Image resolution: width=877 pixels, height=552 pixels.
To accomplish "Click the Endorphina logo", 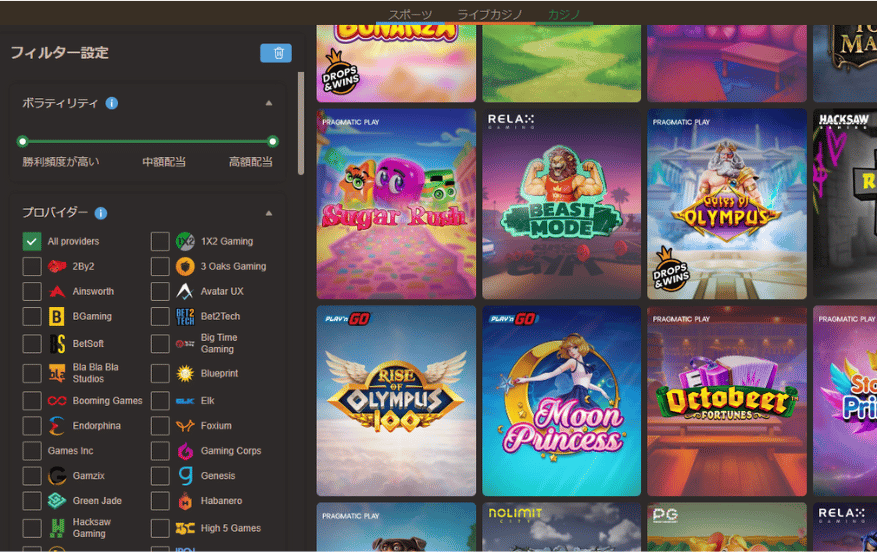I will click(56, 426).
